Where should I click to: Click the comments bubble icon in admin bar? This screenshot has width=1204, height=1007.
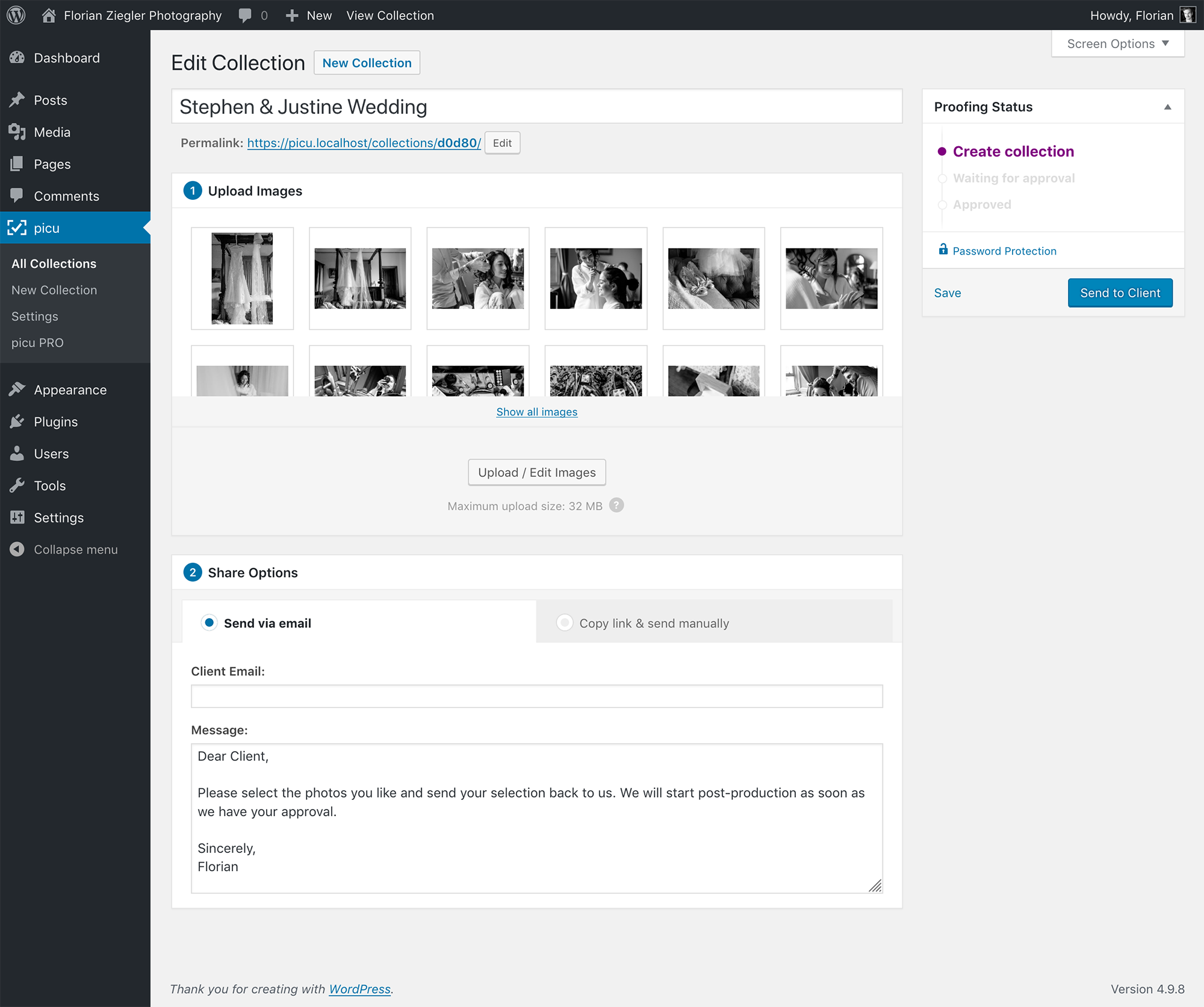click(244, 15)
